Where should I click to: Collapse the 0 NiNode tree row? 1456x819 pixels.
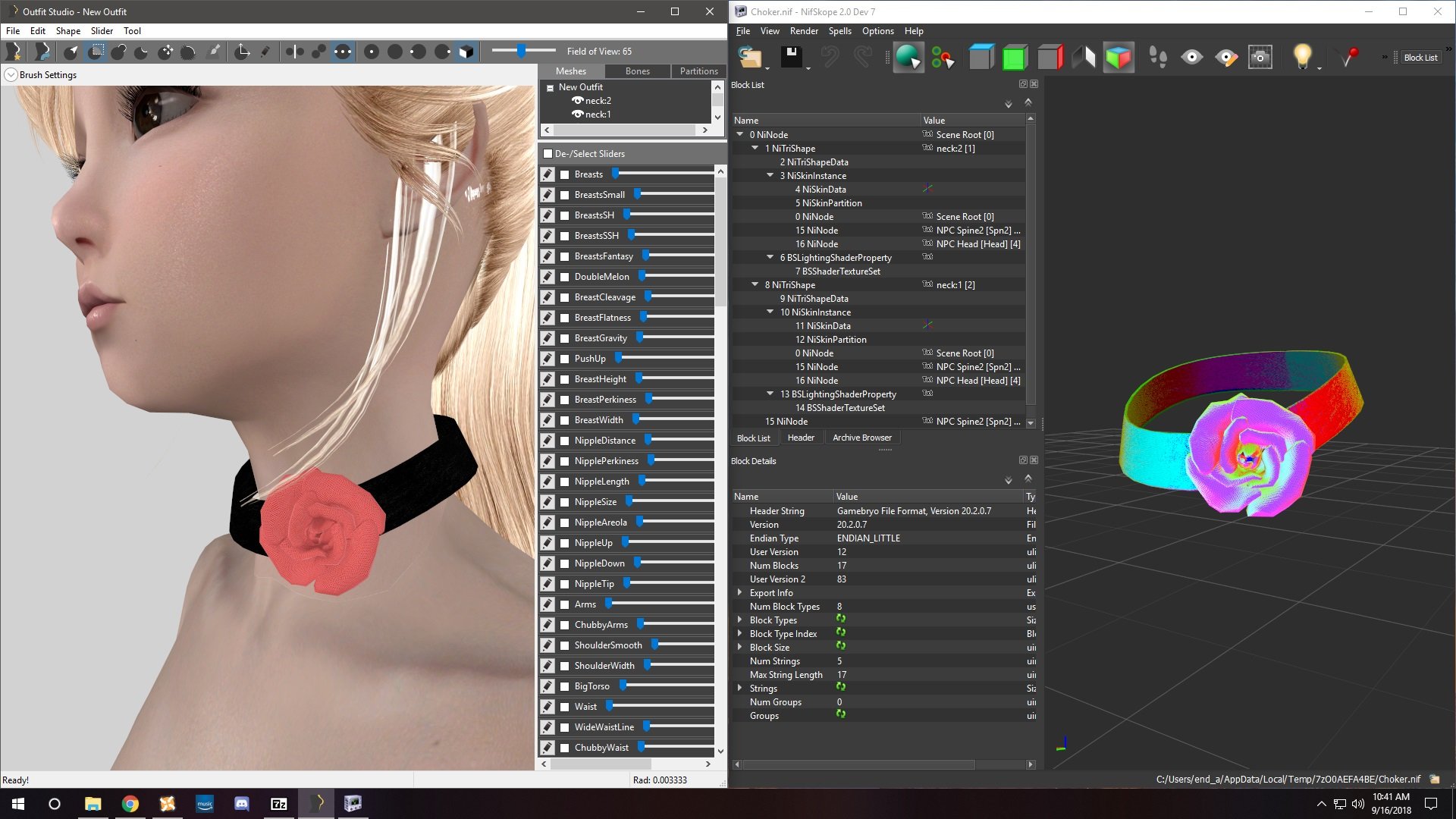coord(740,134)
